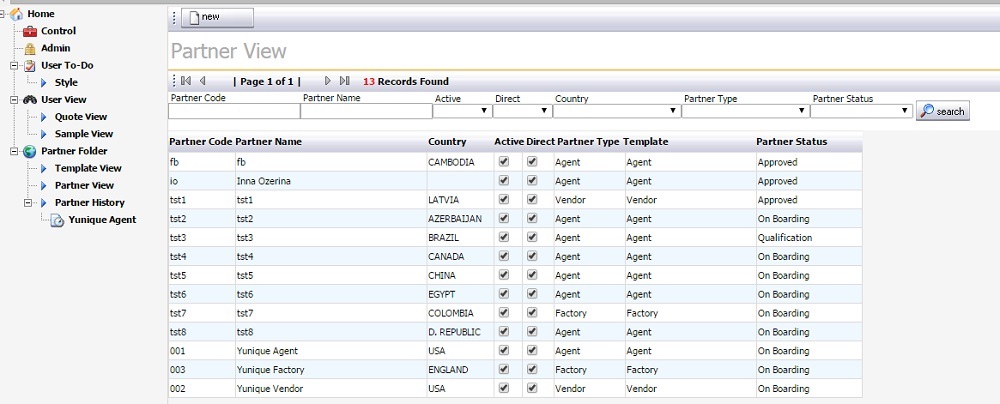
Task: Collapse the Home tree node
Action: (2, 14)
